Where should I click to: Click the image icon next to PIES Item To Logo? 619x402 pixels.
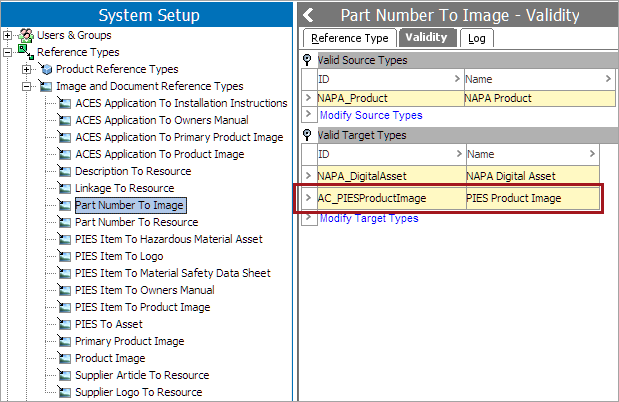pos(64,256)
